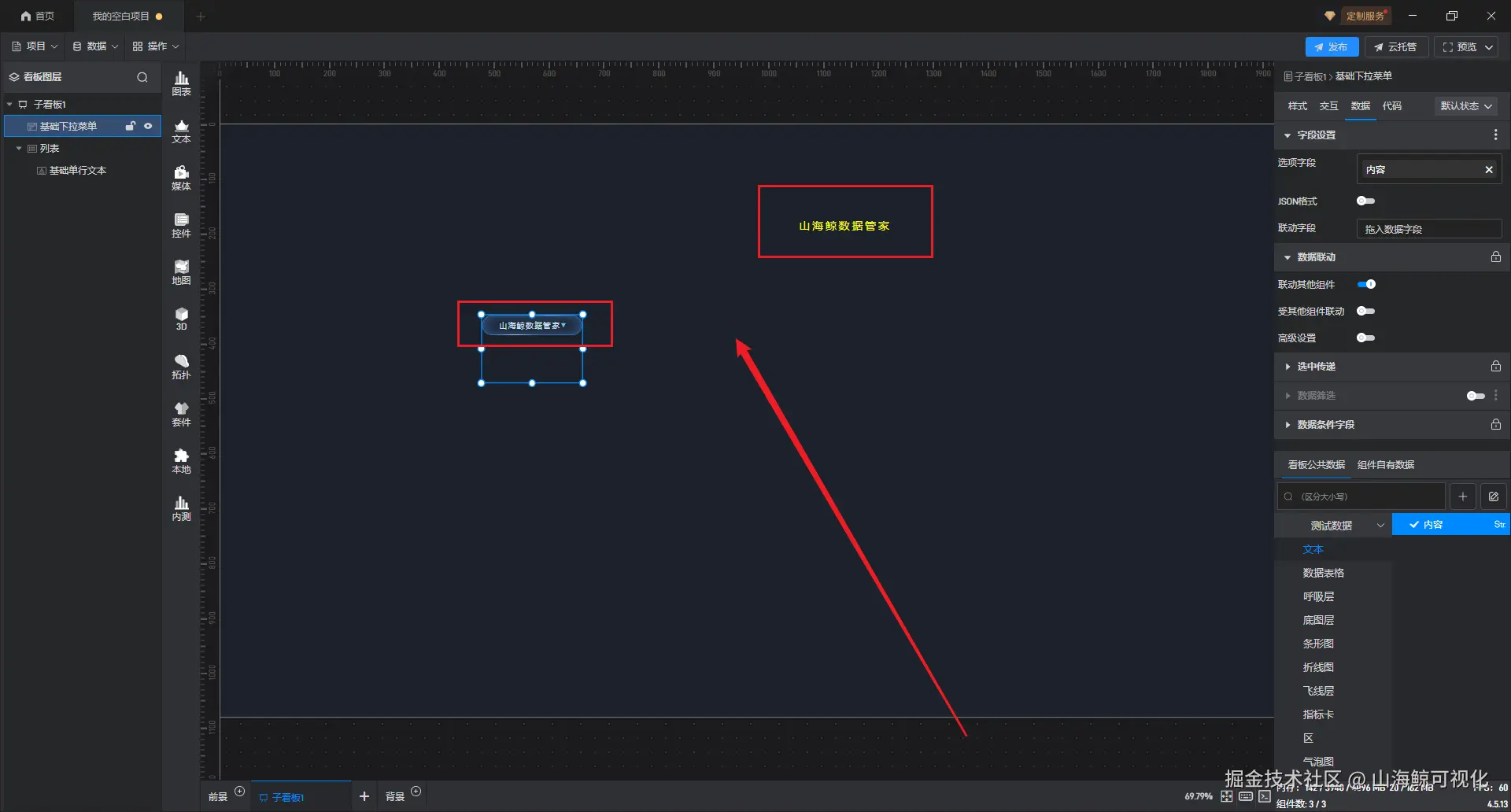Uncheck the 内容 field checkbox
Image resolution: width=1511 pixels, height=812 pixels.
click(1414, 525)
